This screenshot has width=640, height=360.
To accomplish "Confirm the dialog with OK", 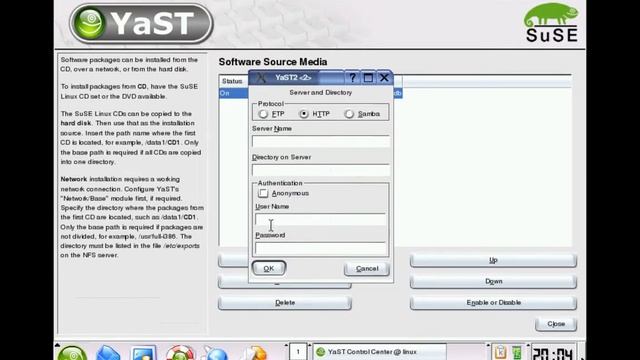I will click(x=269, y=268).
